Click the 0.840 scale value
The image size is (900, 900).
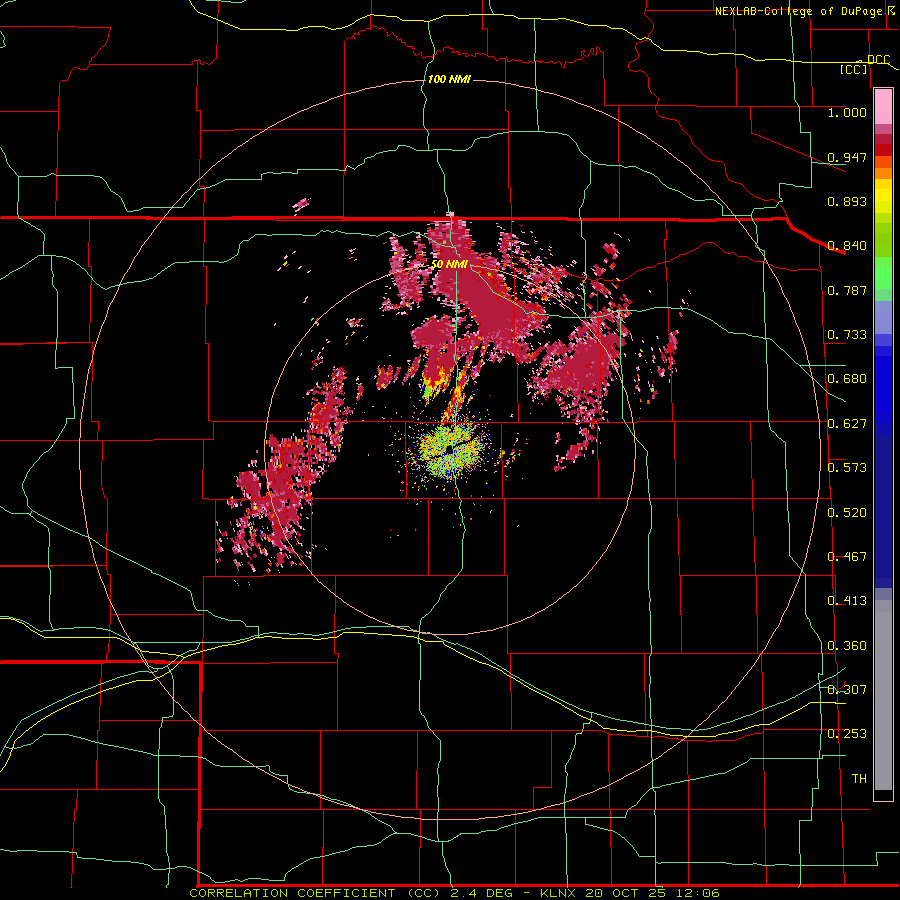[x=847, y=246]
